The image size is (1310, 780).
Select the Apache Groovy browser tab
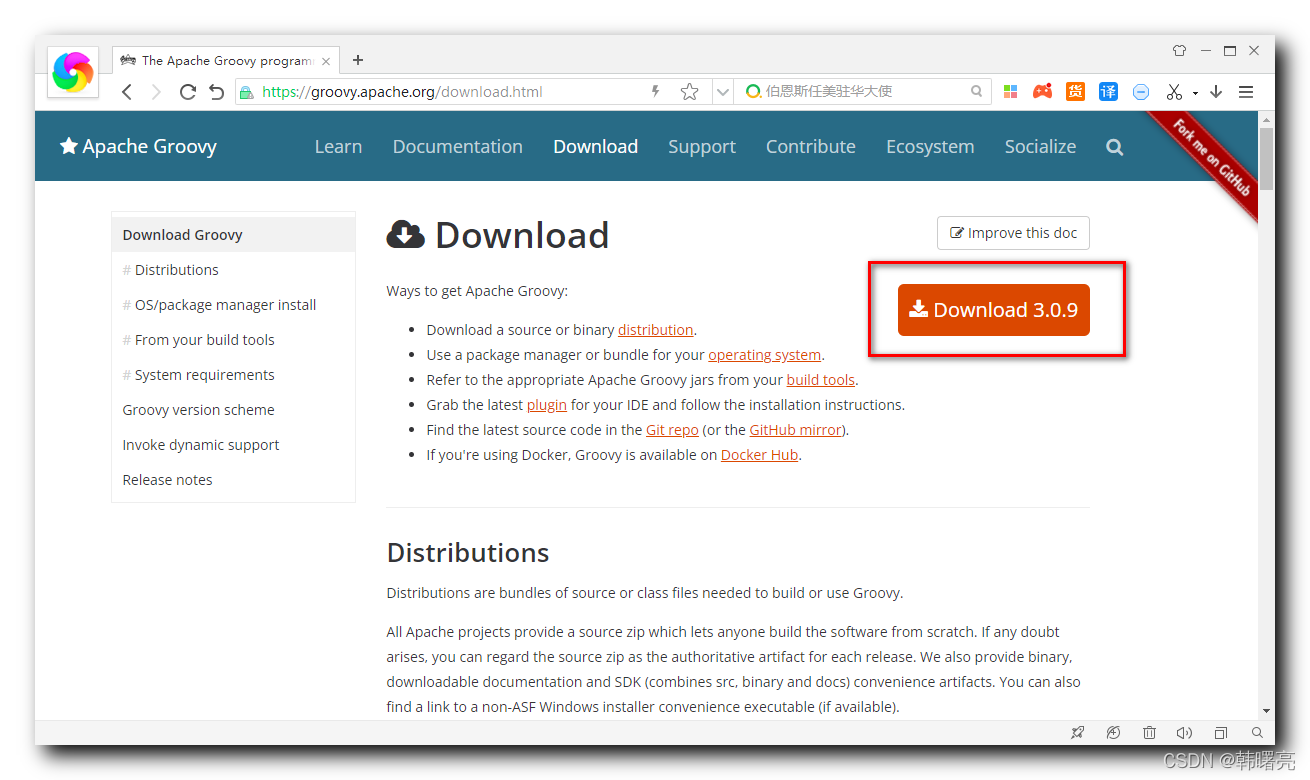[225, 61]
